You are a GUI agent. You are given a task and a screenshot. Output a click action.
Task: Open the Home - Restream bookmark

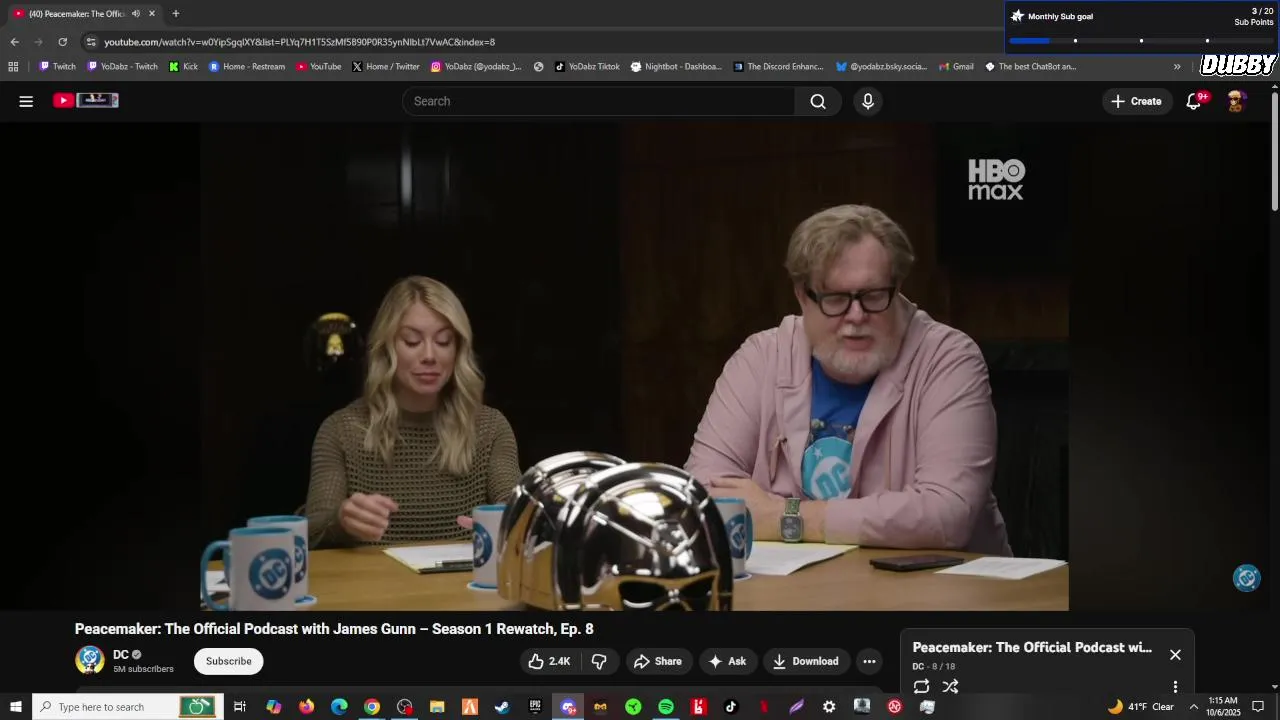pyautogui.click(x=246, y=67)
